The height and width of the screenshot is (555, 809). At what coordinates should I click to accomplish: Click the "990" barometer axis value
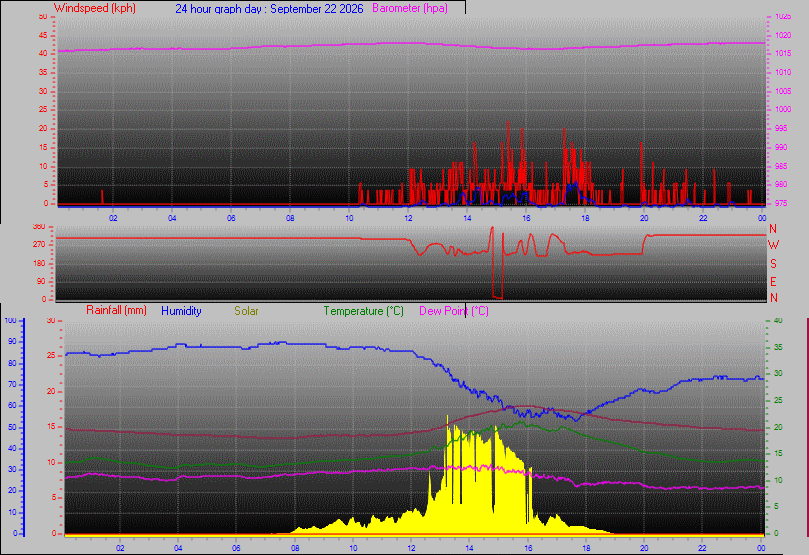coord(781,148)
